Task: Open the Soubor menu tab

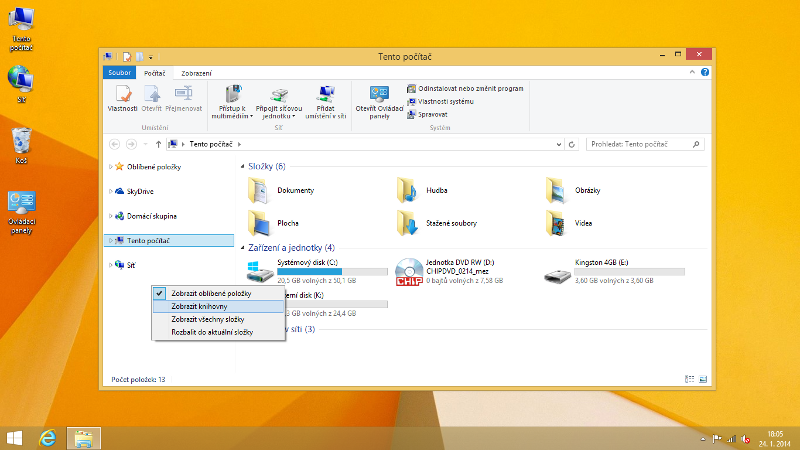Action: (120, 73)
